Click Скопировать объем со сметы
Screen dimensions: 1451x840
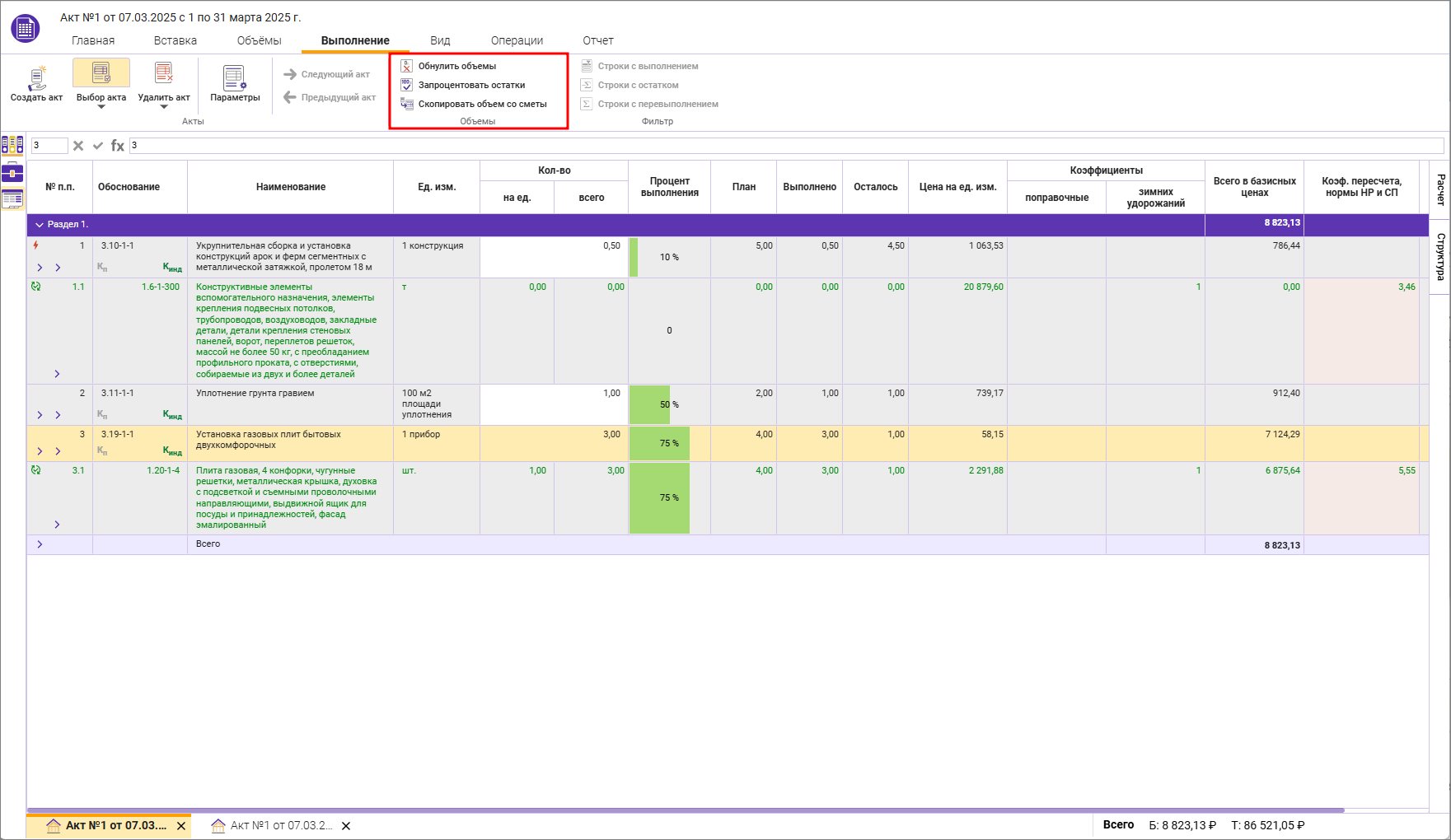click(482, 104)
